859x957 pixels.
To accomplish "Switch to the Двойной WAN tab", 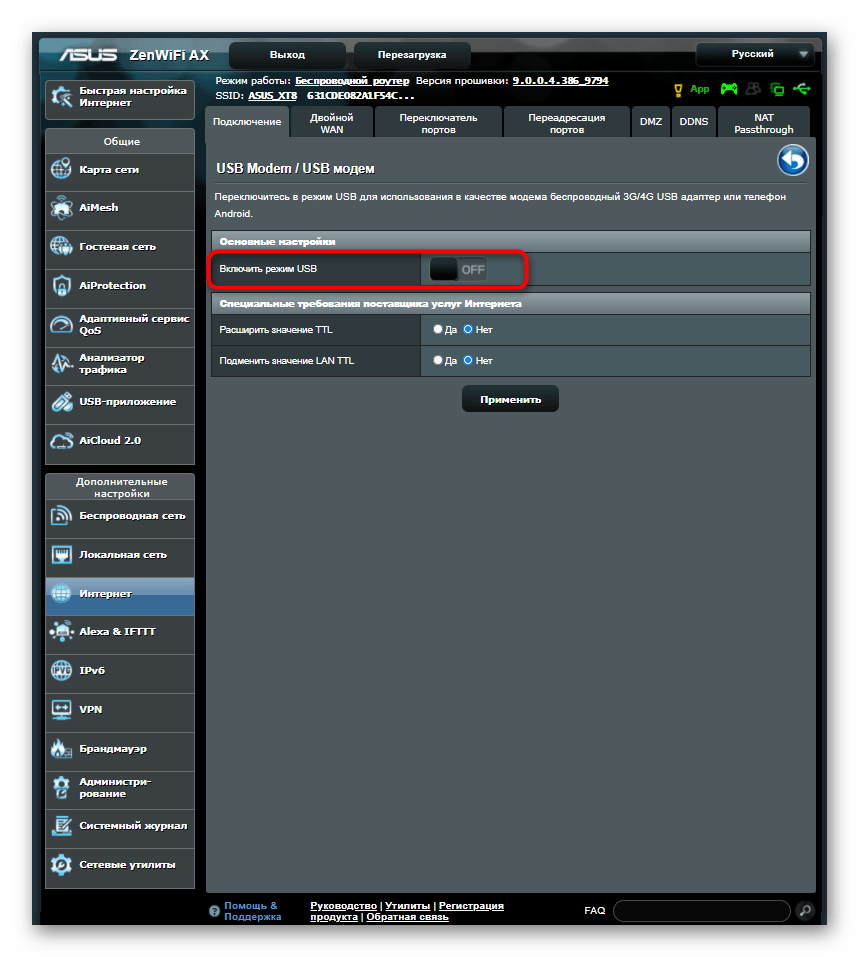I will coord(331,123).
